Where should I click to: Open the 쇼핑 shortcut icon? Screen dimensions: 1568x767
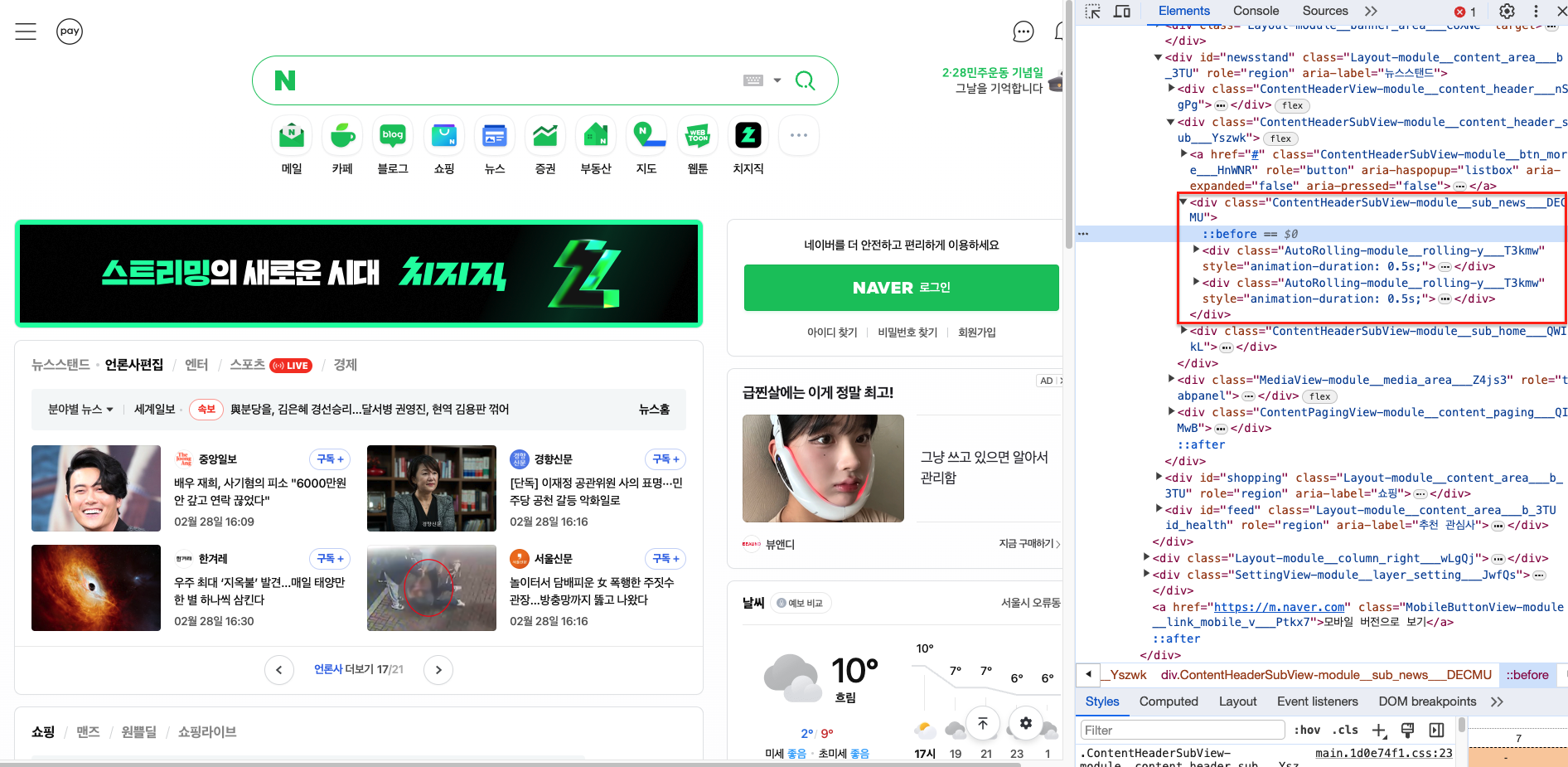(x=444, y=135)
